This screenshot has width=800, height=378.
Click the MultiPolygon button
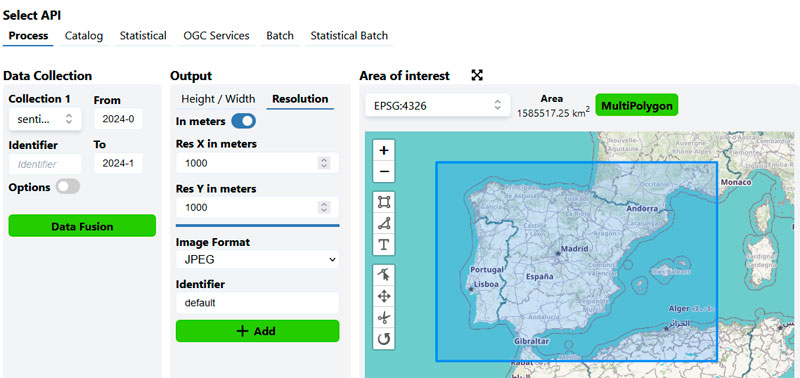pyautogui.click(x=637, y=105)
